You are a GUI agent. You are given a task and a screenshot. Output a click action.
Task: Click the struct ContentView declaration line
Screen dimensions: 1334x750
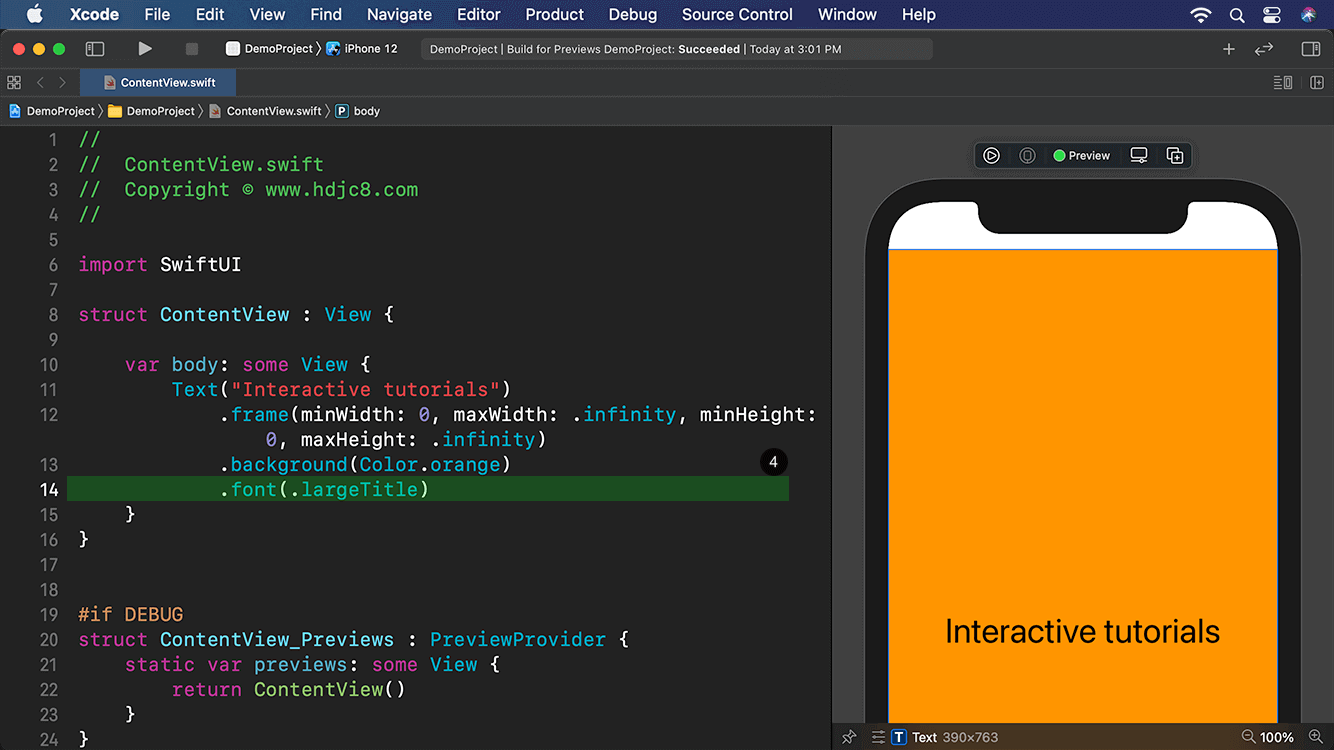tap(236, 314)
